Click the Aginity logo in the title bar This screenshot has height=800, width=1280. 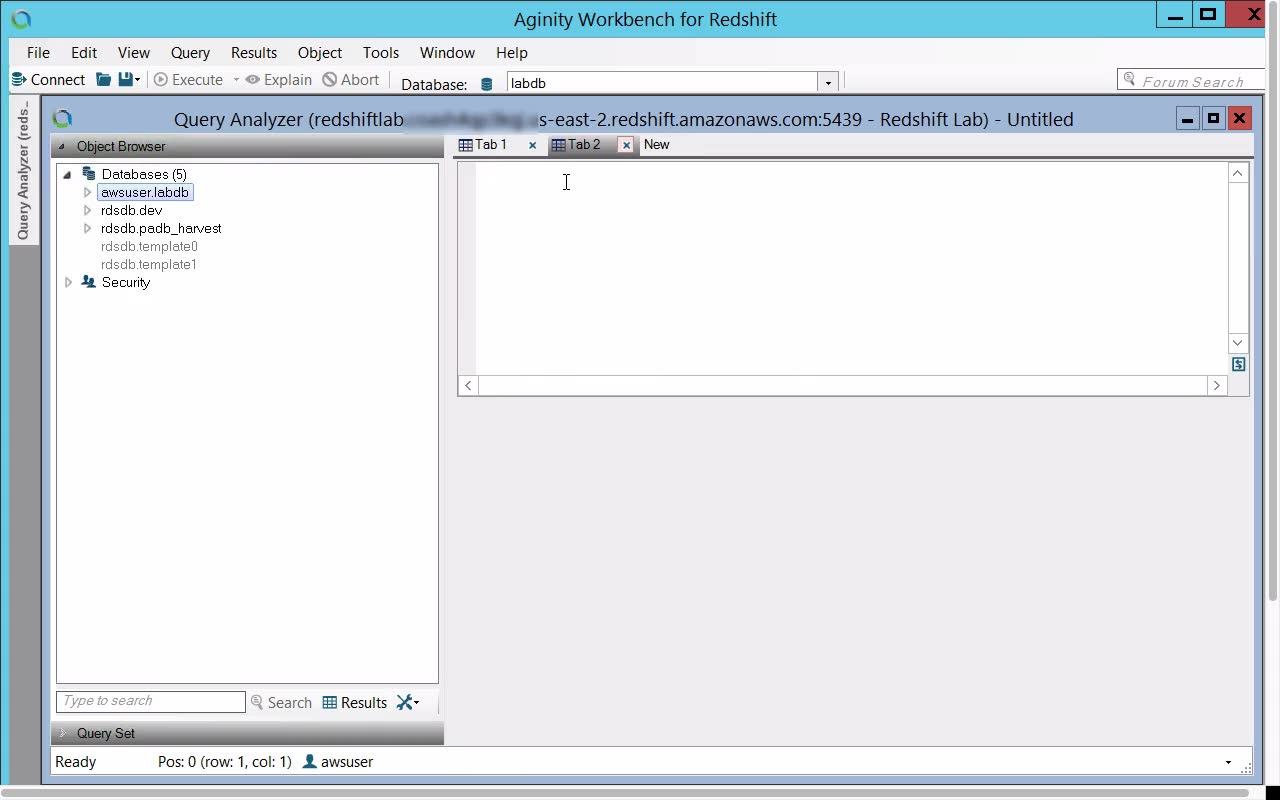(21, 19)
